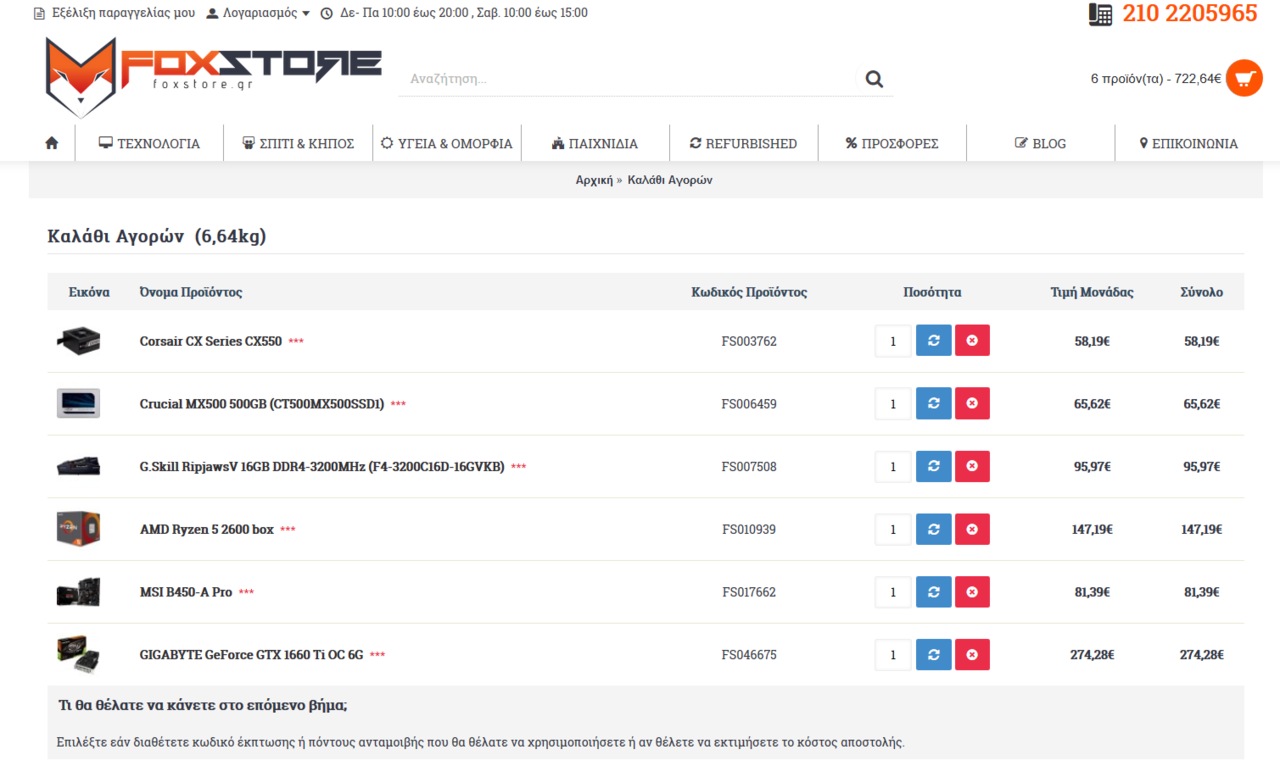The width and height of the screenshot is (1280, 766).
Task: Click the 147,19€ amount in Σύνολο column
Action: click(1201, 529)
